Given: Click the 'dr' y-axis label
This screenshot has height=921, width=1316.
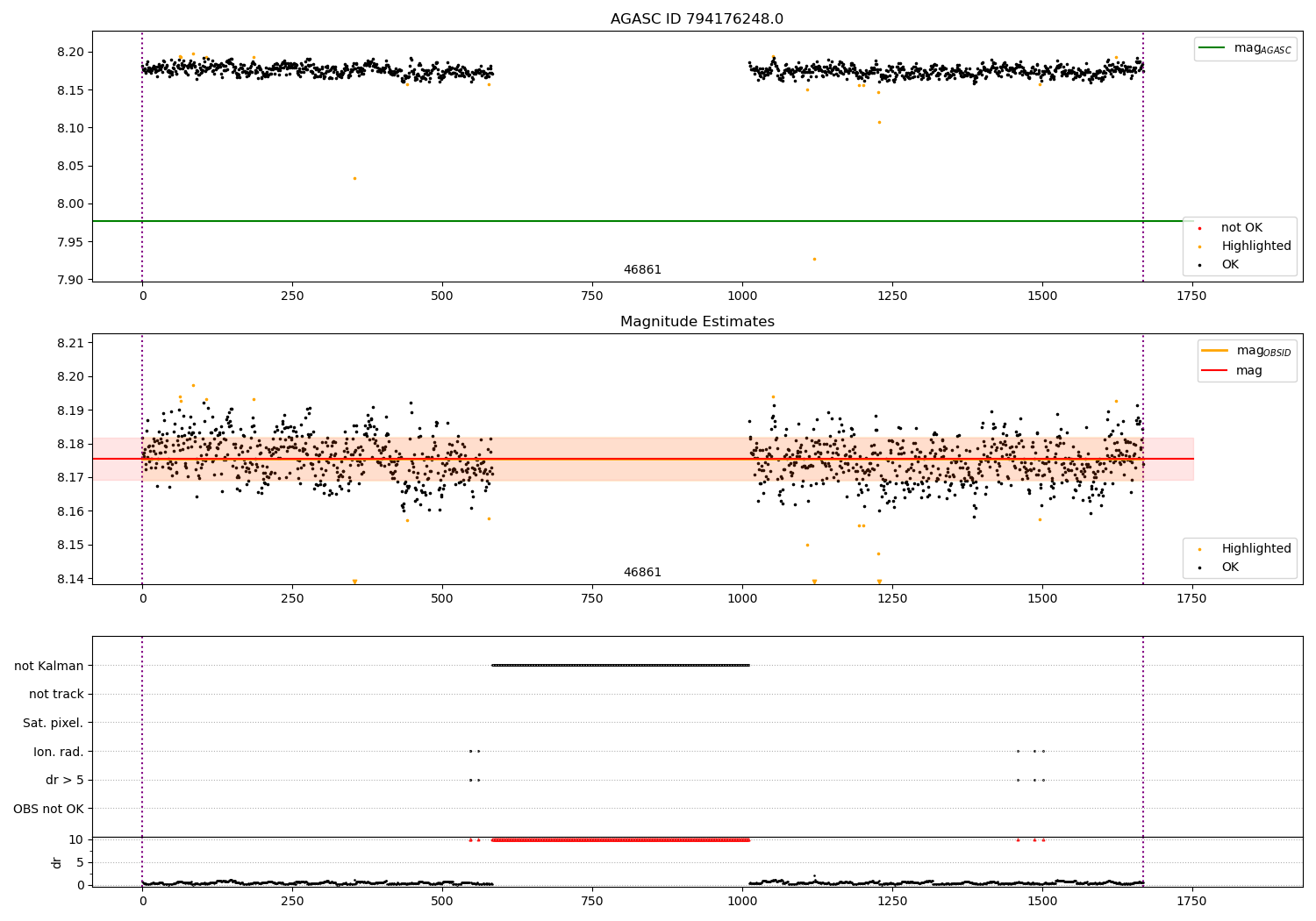Looking at the screenshot, I should [x=57, y=863].
